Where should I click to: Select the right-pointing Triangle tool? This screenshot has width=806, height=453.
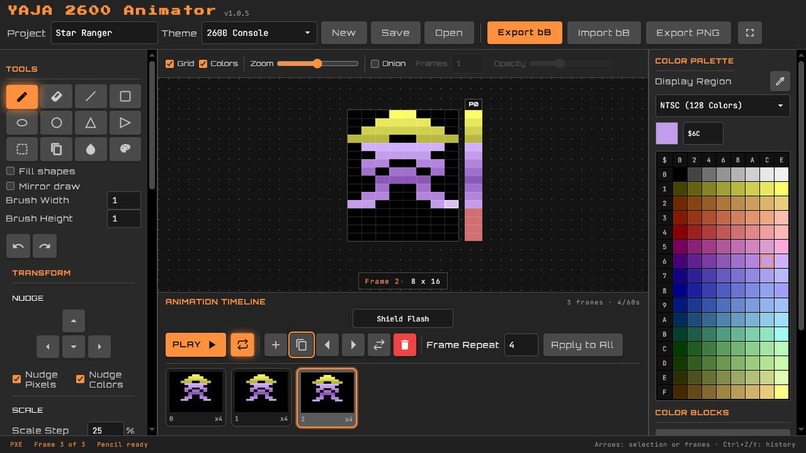tap(125, 123)
